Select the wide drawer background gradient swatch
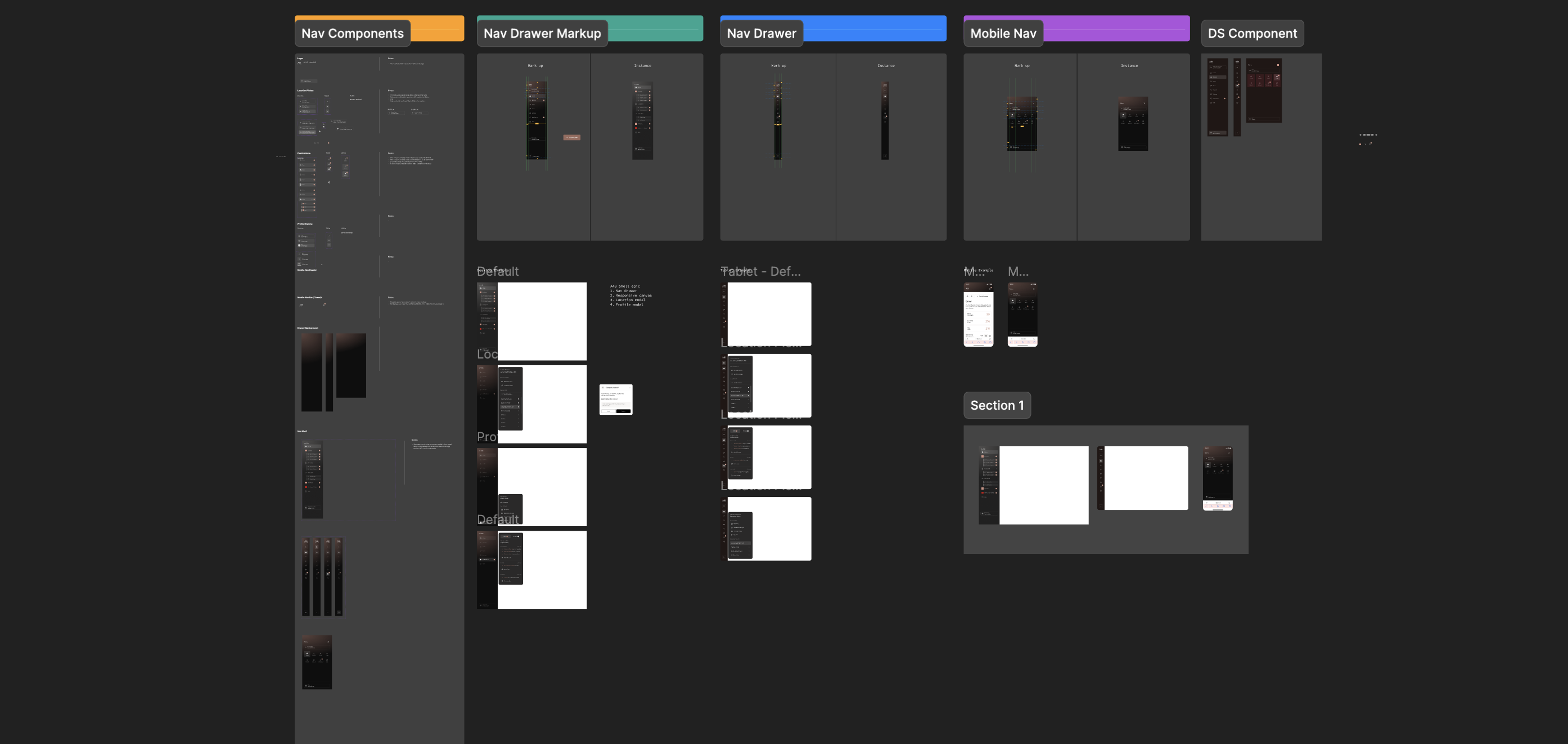Image resolution: width=1568 pixels, height=744 pixels. tap(351, 366)
